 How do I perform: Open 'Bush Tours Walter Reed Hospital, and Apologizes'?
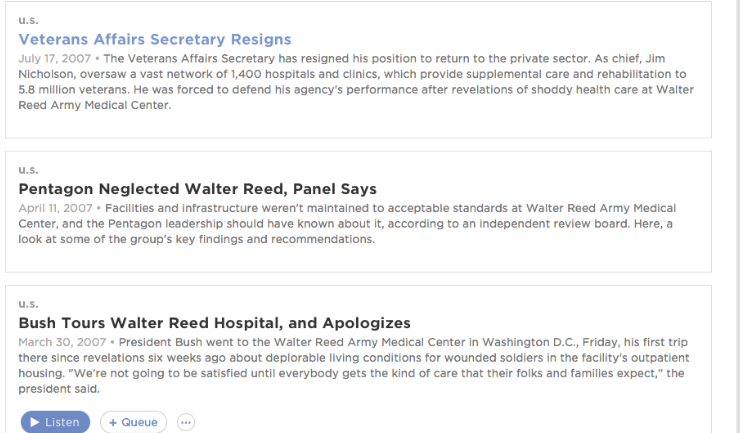214,323
